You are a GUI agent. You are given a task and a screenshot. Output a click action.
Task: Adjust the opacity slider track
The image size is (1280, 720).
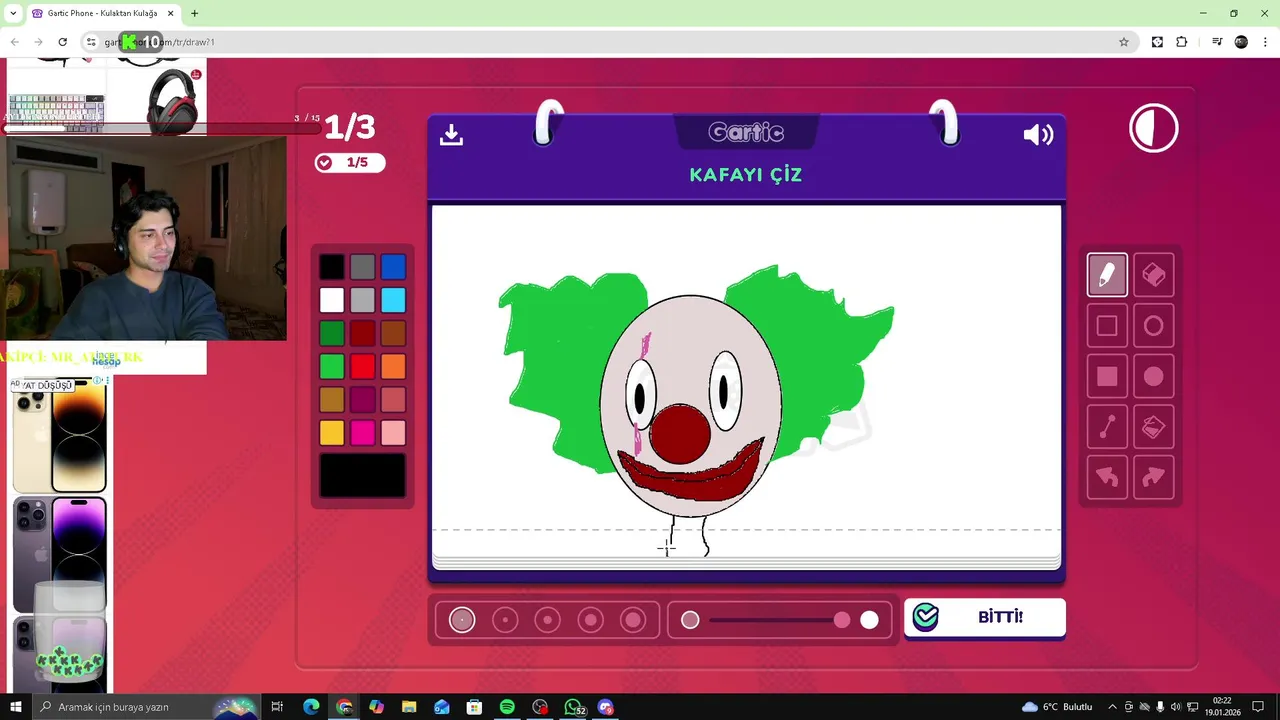pos(780,620)
